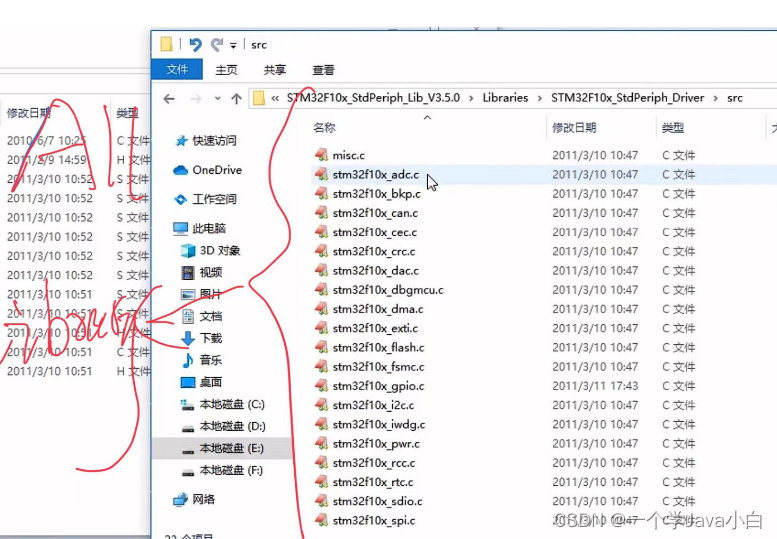Go up one folder level

(236, 99)
